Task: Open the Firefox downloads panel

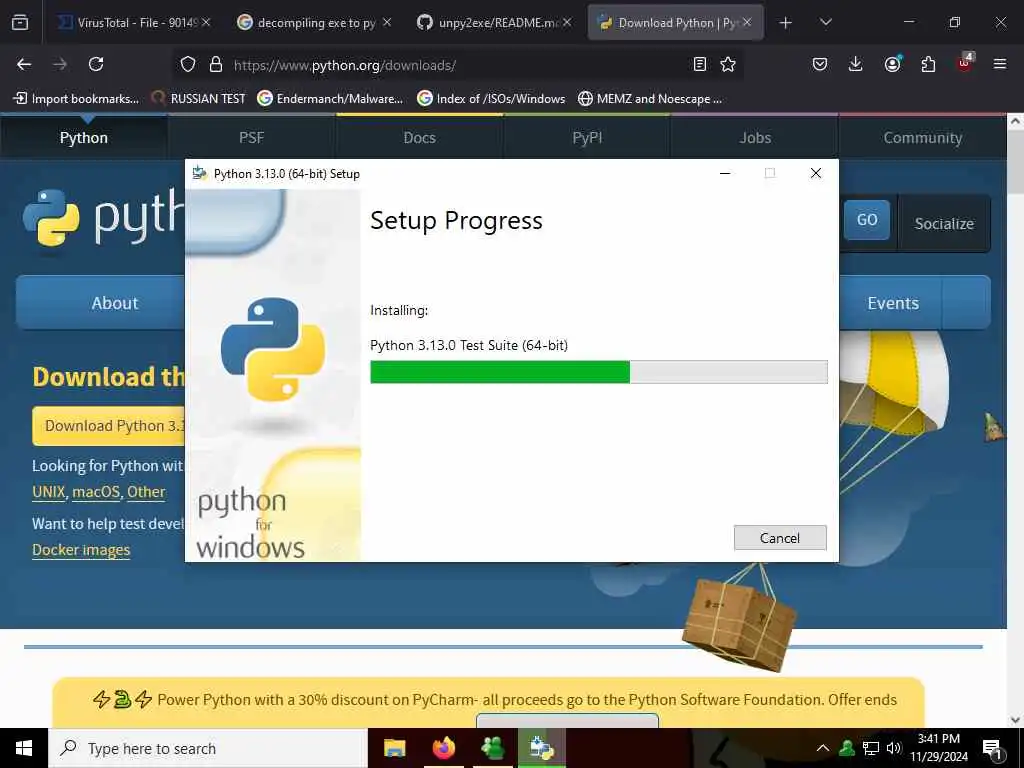Action: click(x=856, y=64)
